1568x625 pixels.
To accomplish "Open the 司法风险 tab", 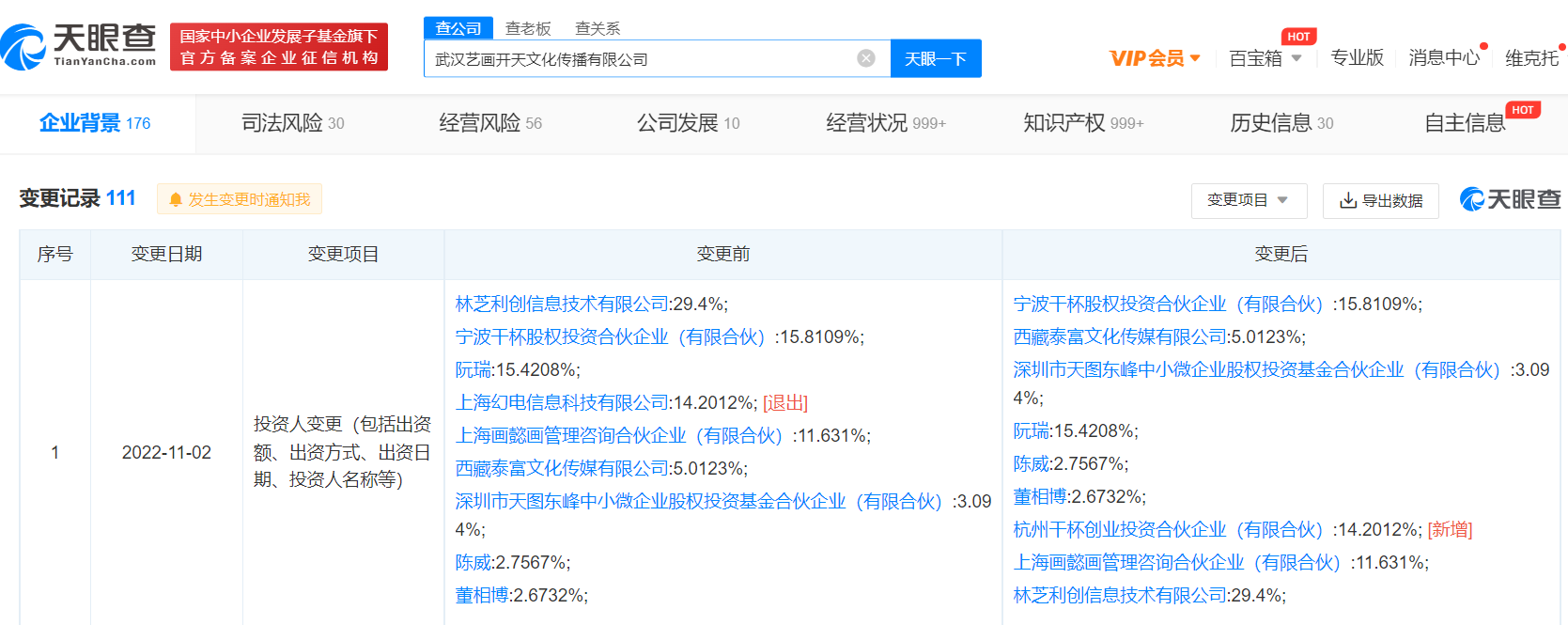I will point(293,123).
